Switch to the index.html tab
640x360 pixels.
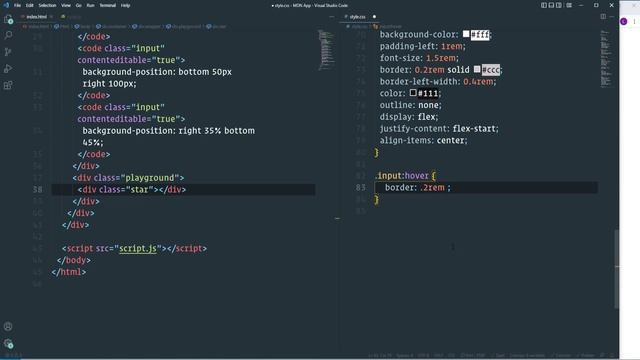[36, 17]
